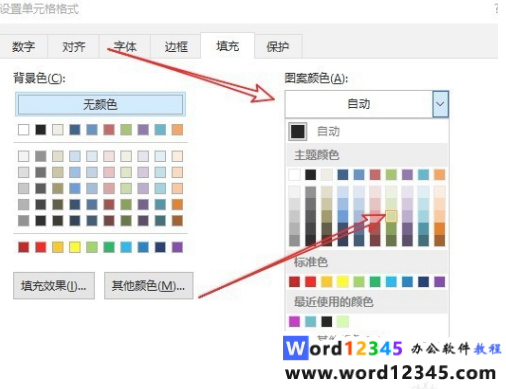The height and width of the screenshot is (389, 506).
Task: Open the 字体 tab
Action: point(125,46)
